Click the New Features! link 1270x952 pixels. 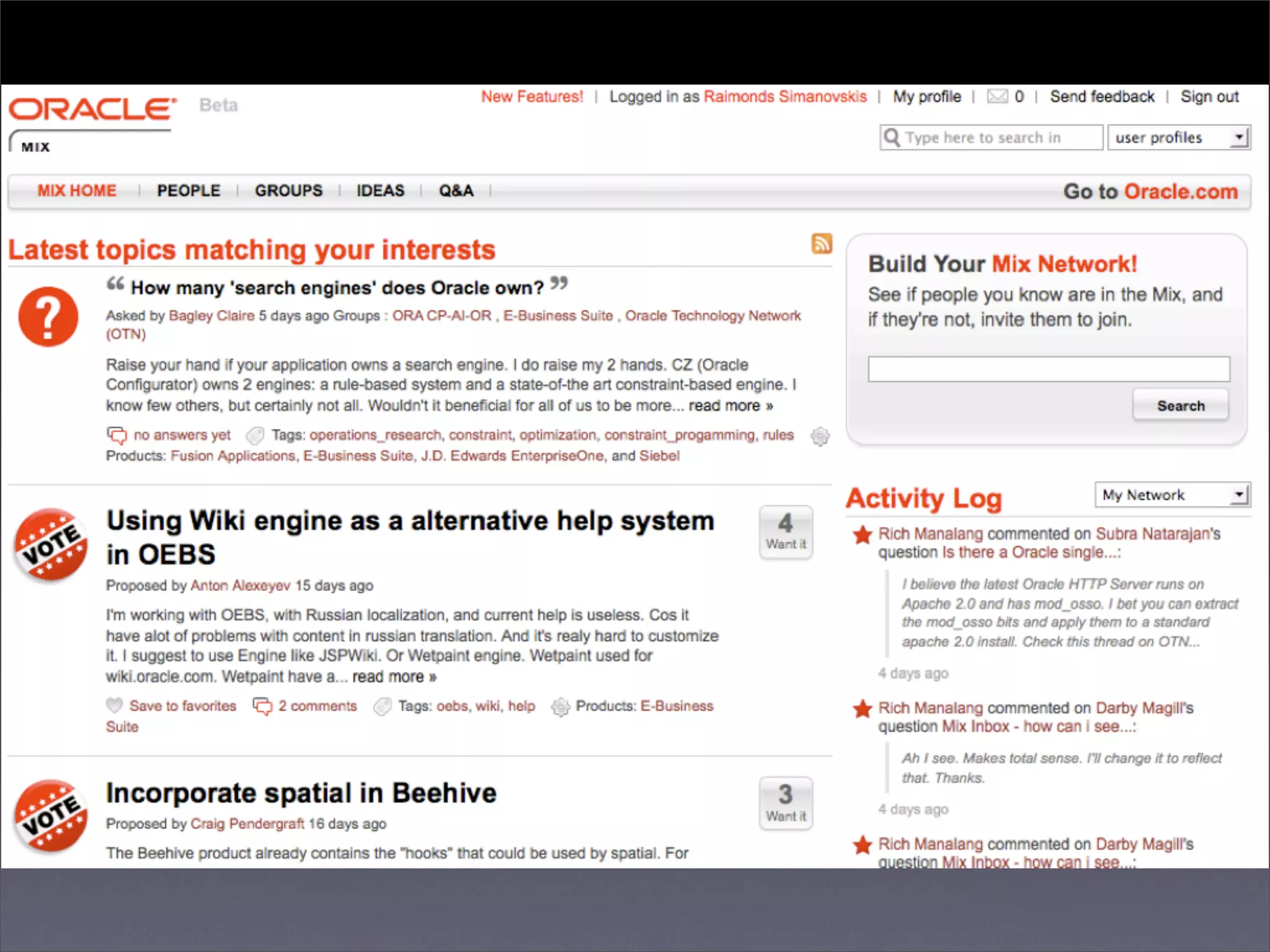[x=532, y=97]
